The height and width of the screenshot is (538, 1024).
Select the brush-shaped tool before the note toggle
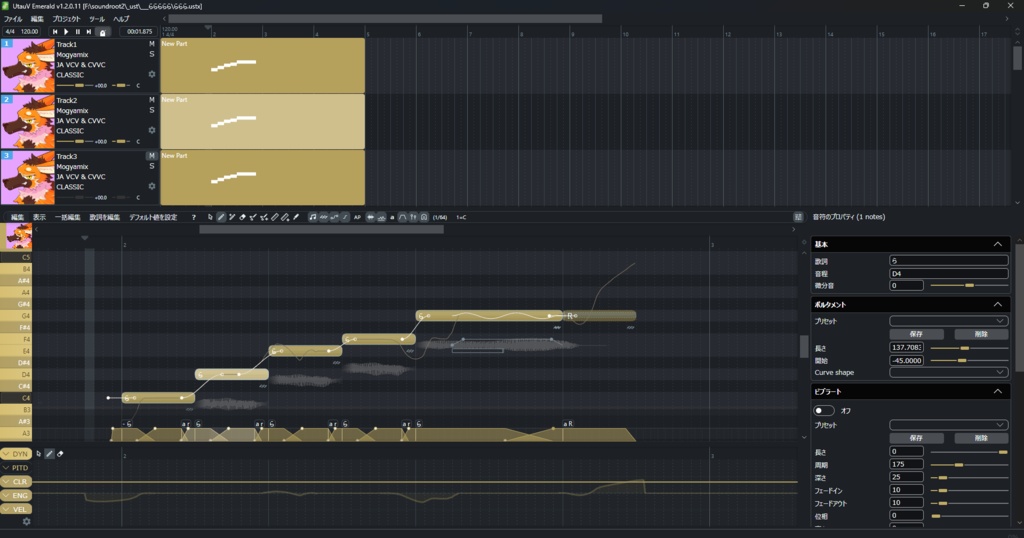pyautogui.click(x=296, y=217)
